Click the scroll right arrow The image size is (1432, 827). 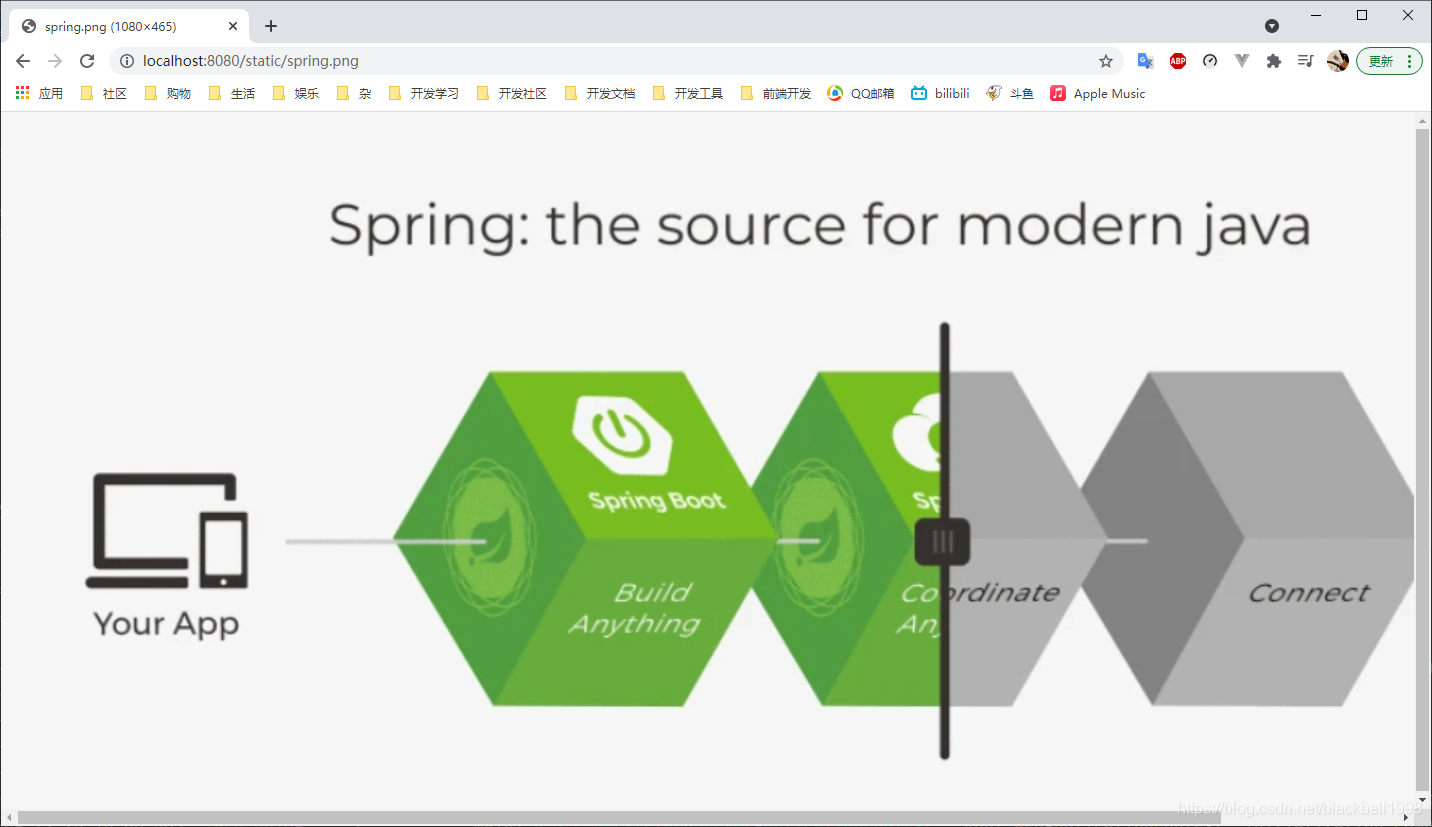pos(1406,818)
